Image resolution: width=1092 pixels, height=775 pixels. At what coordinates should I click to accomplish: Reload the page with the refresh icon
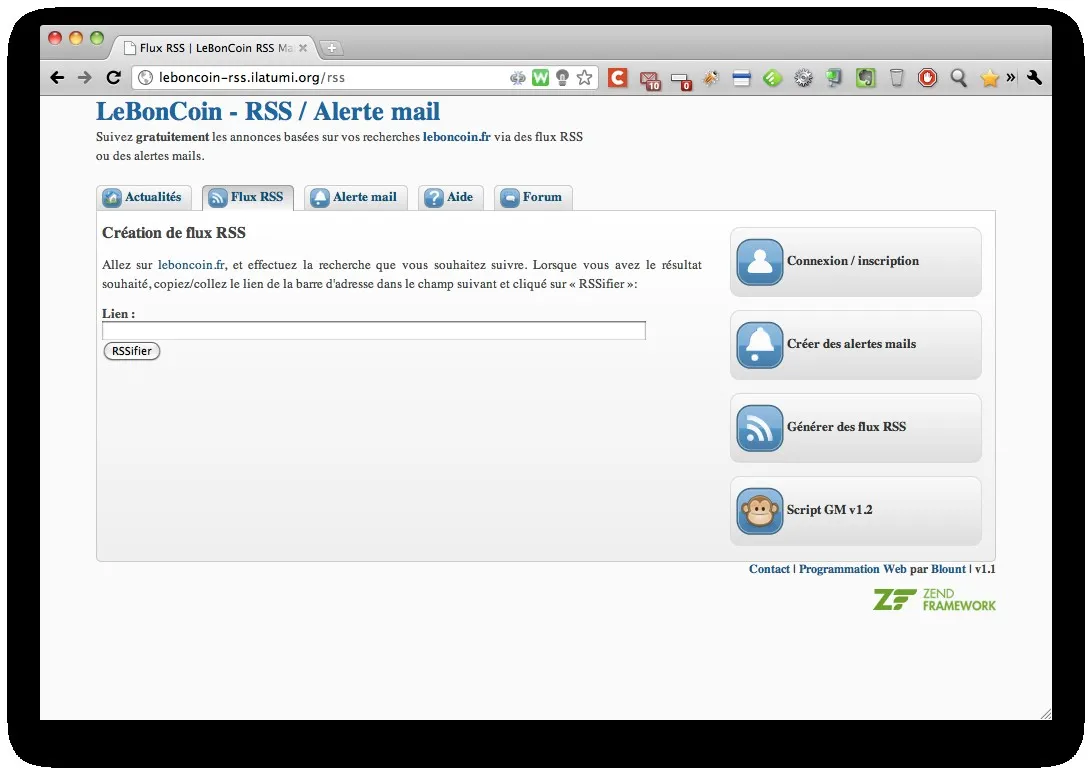tap(114, 77)
